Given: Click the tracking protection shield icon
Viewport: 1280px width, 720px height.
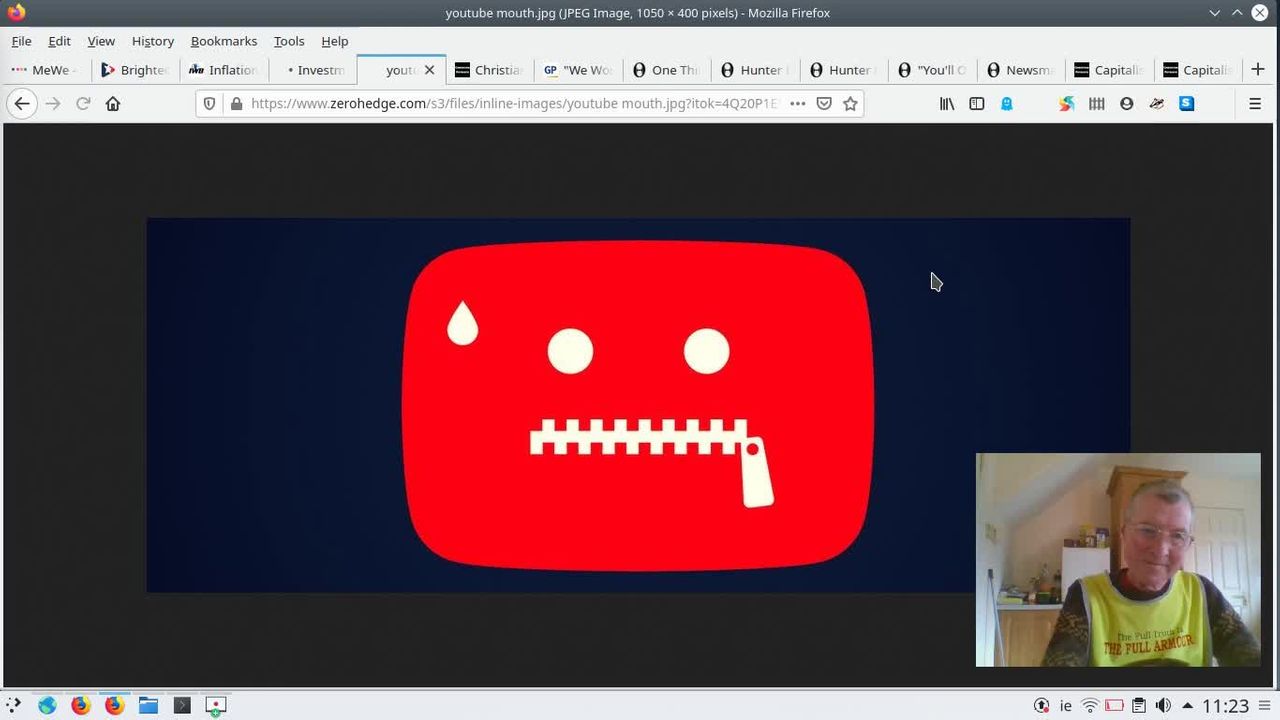Looking at the screenshot, I should (x=209, y=104).
